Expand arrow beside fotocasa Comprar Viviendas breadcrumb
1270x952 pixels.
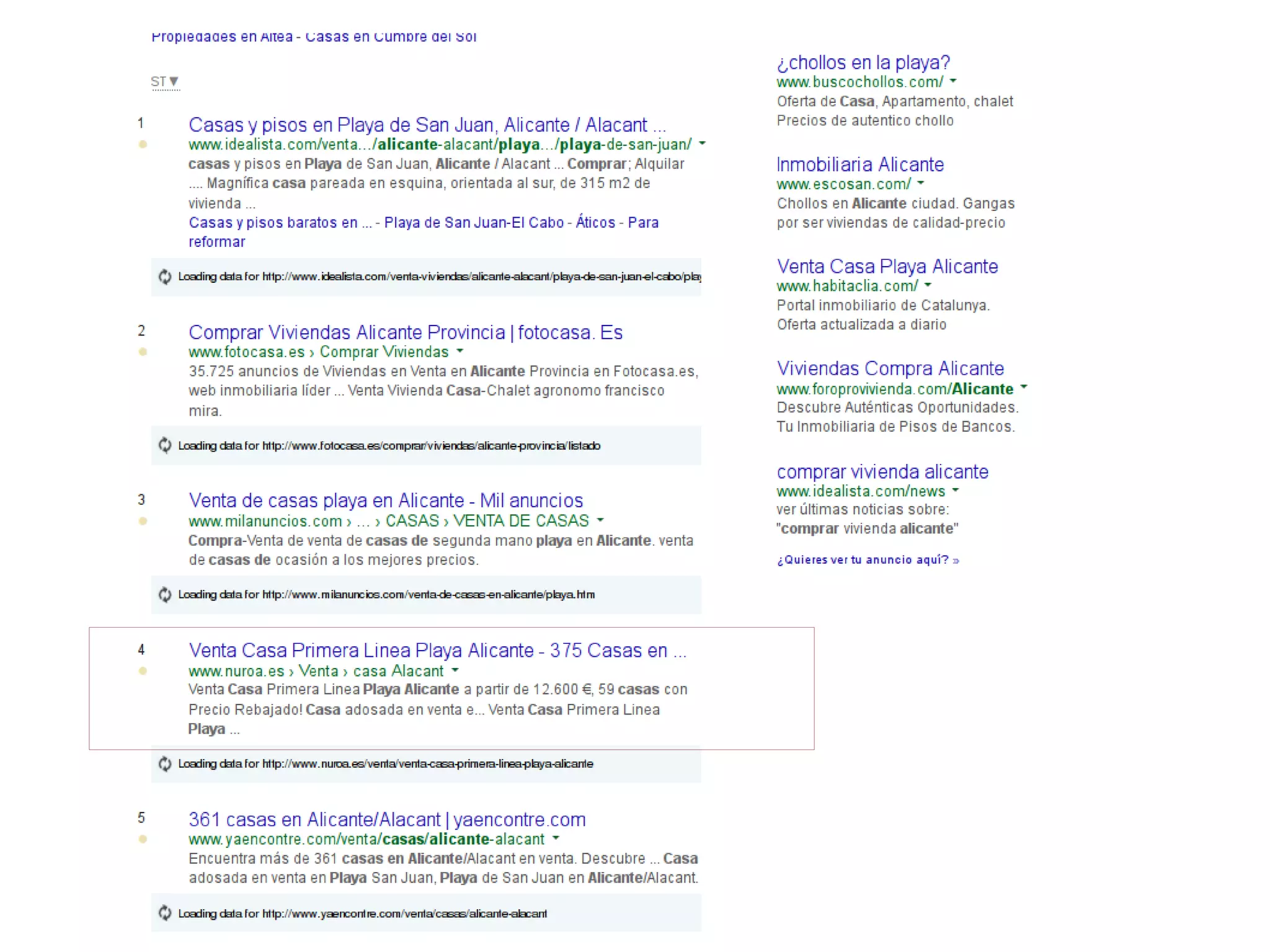click(460, 351)
